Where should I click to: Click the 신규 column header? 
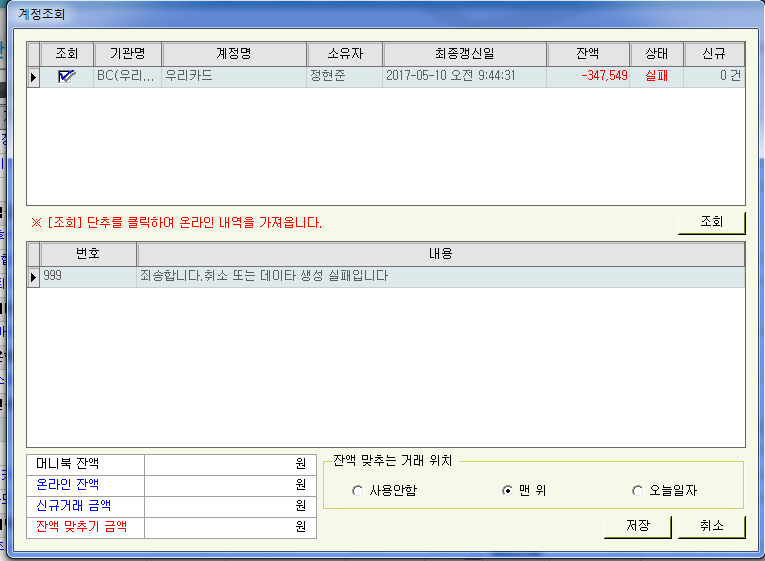click(714, 54)
